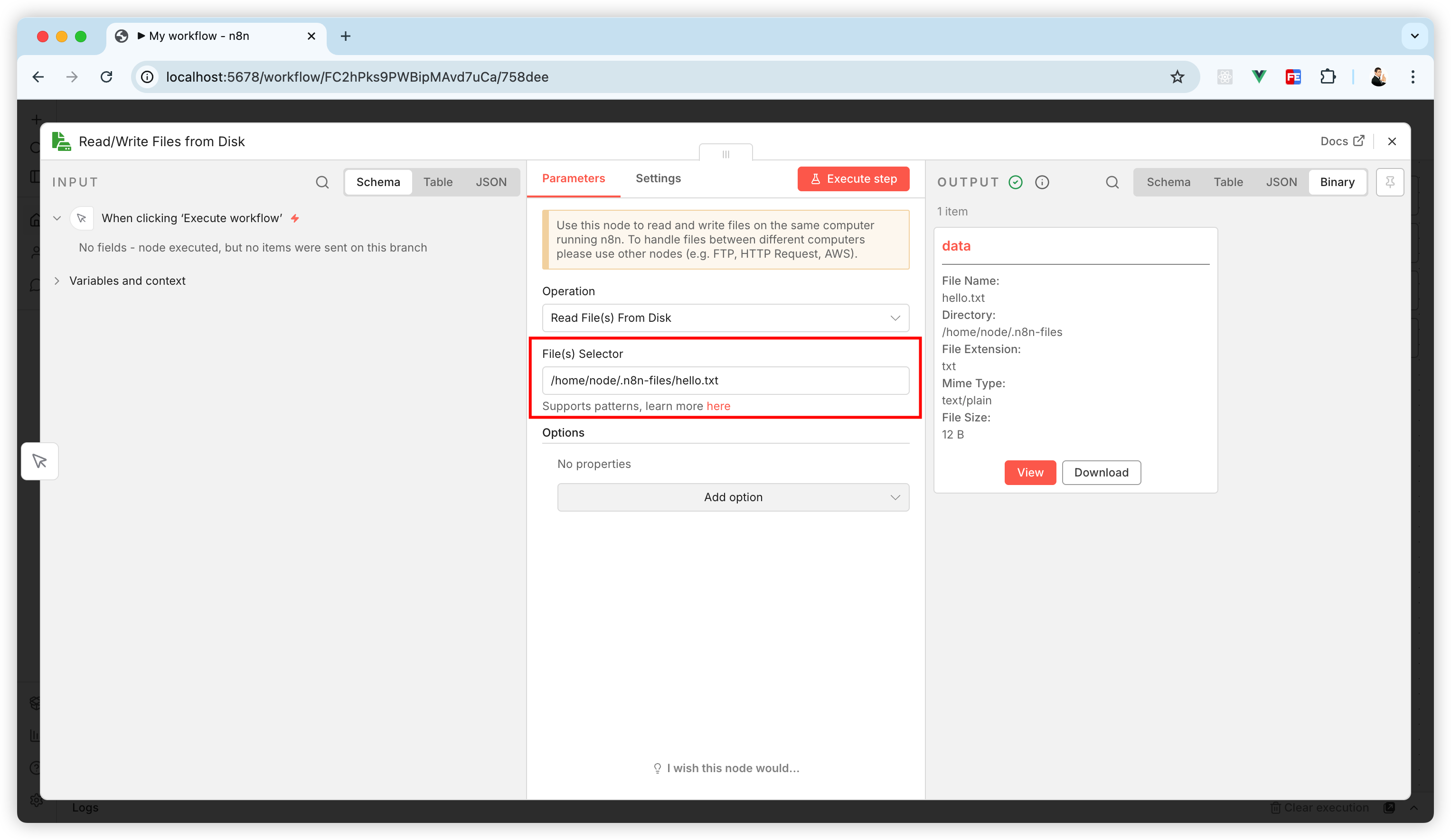This screenshot has width=1451, height=840.
Task: Open the Add option dropdown
Action: click(733, 497)
